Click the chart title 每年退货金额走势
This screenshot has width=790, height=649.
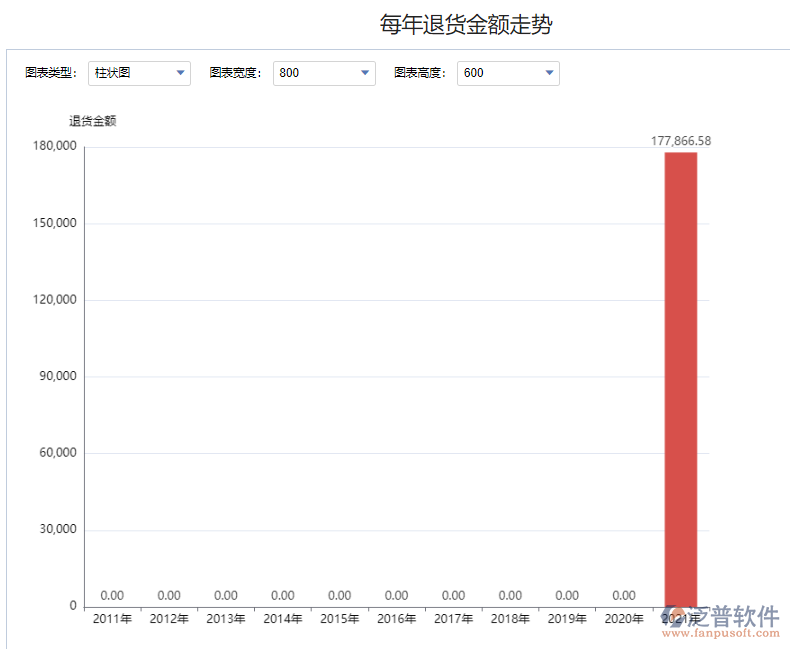(x=466, y=24)
